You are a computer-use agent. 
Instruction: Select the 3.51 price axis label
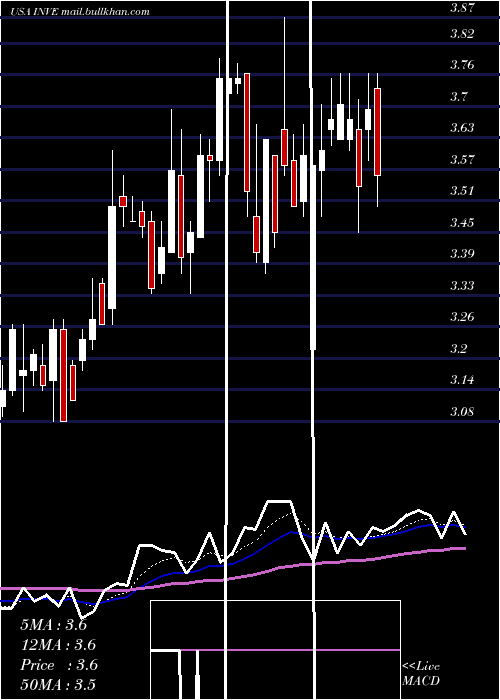tap(462, 191)
